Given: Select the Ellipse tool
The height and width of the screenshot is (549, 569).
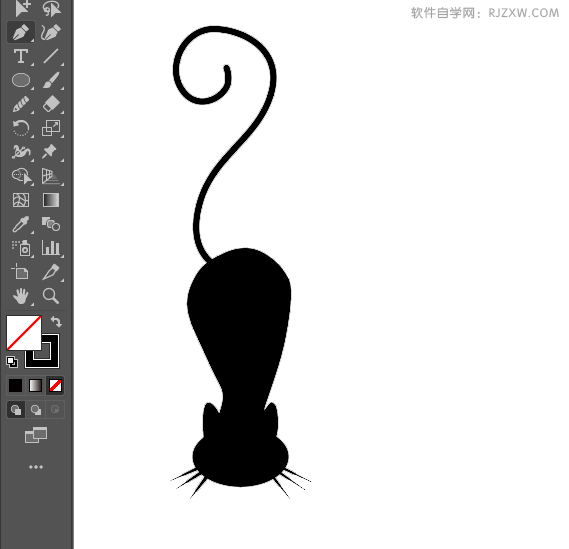Looking at the screenshot, I should [21, 80].
